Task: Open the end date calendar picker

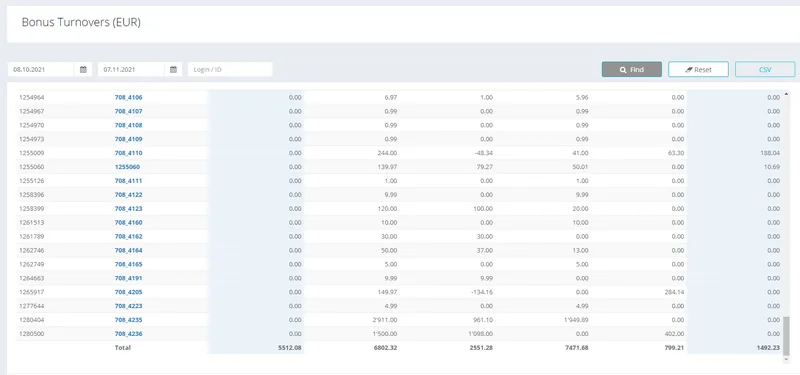Action: (173, 69)
